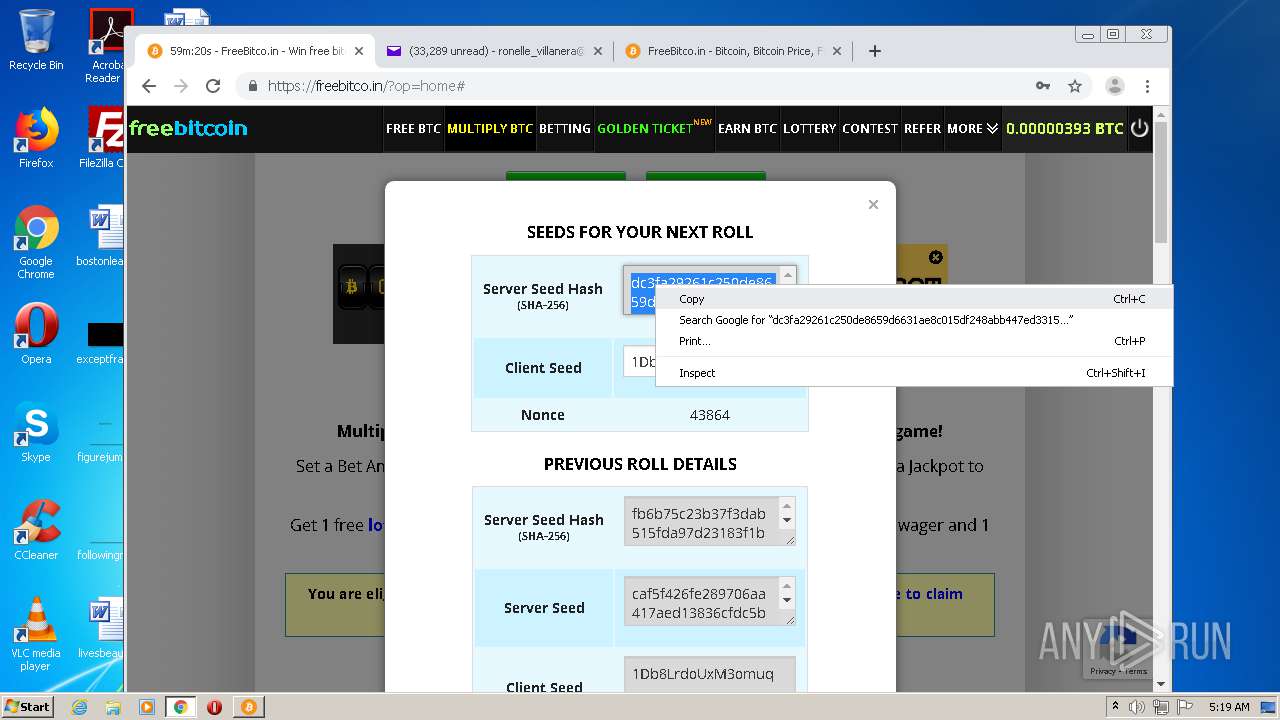Click the bitcoin taskbar icon
Screen dimensions: 1280x720
(249, 707)
